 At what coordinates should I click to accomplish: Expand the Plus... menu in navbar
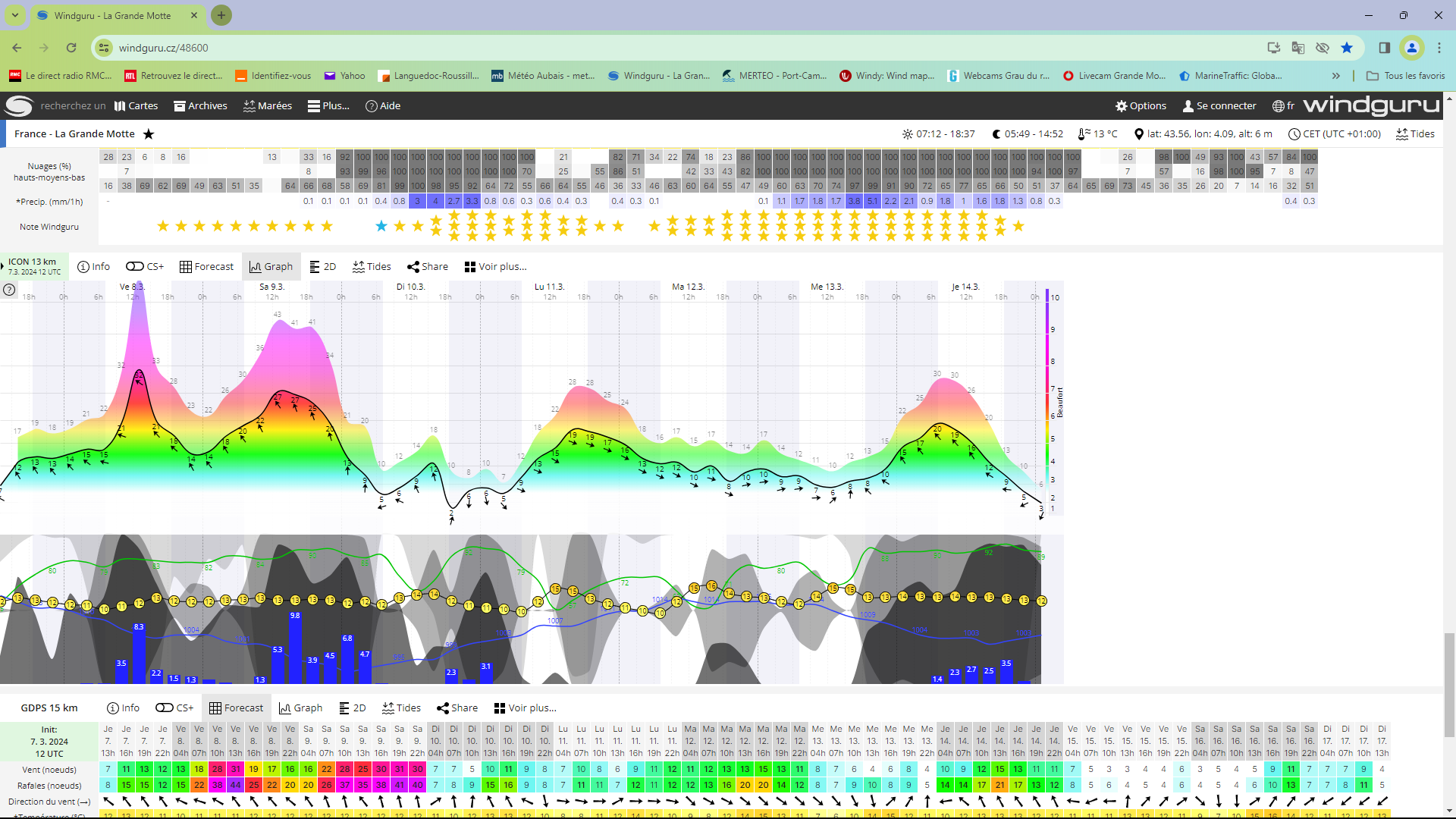328,105
